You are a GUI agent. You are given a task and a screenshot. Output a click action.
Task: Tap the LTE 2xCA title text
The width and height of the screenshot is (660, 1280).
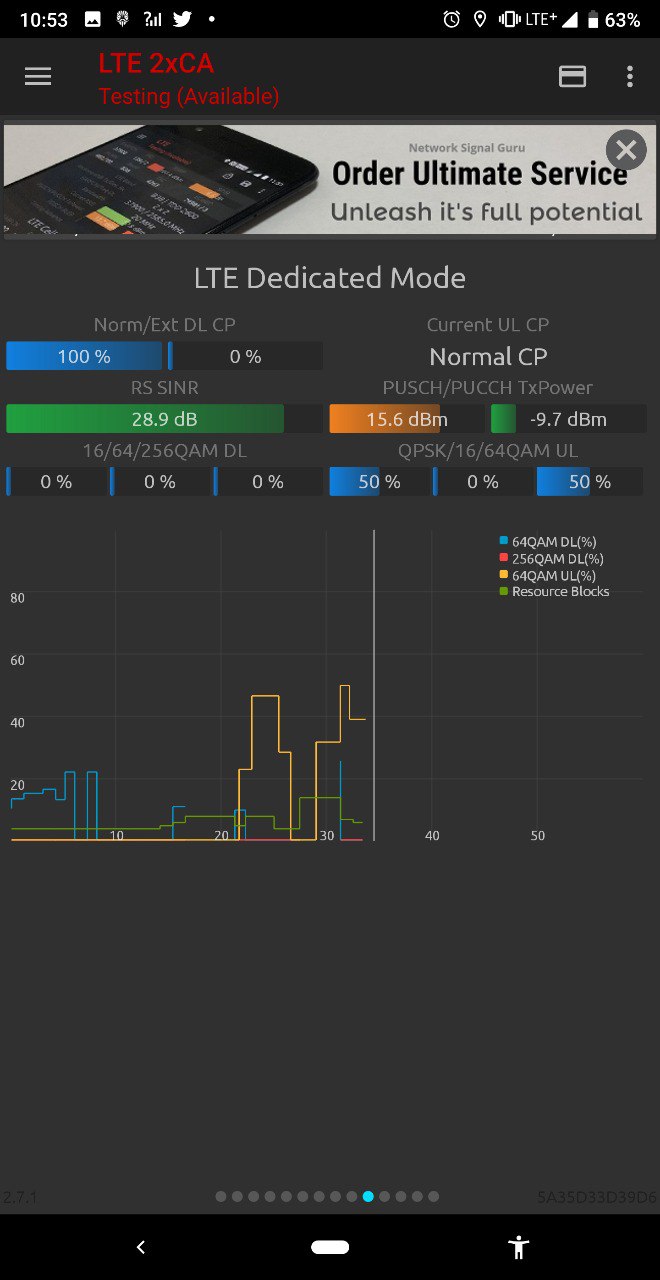pos(156,63)
